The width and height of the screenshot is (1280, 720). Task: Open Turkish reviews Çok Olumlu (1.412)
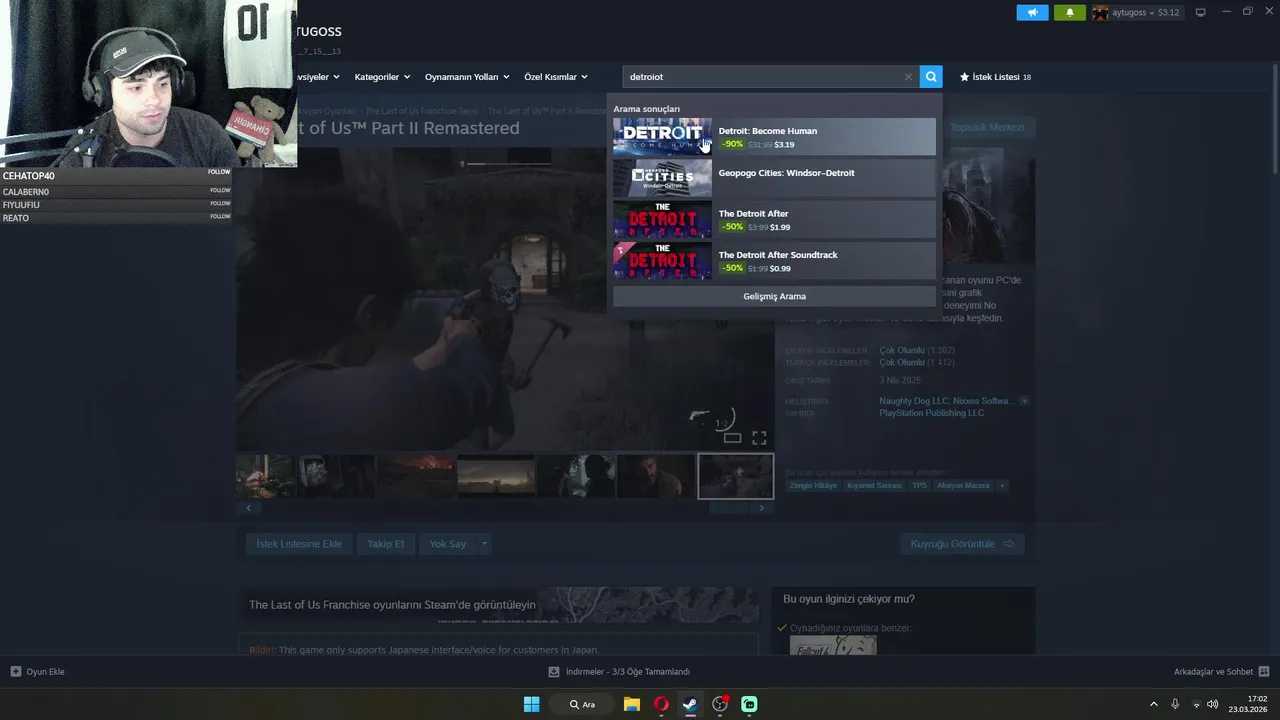(917, 363)
